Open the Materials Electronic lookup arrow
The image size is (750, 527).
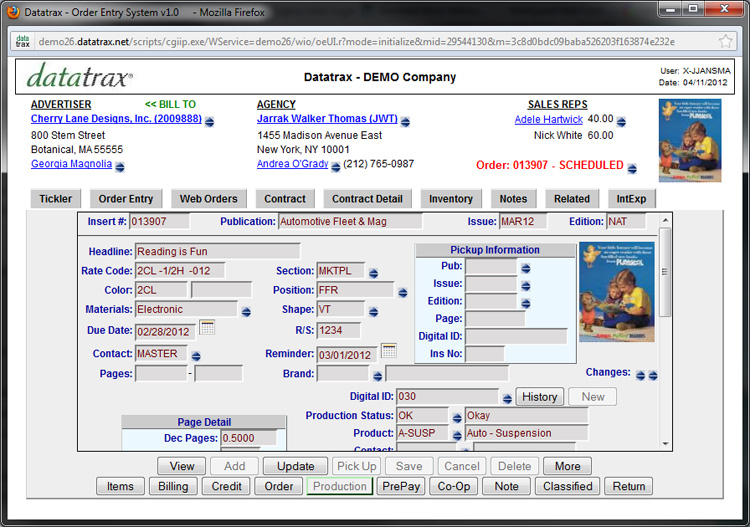pyautogui.click(x=246, y=312)
